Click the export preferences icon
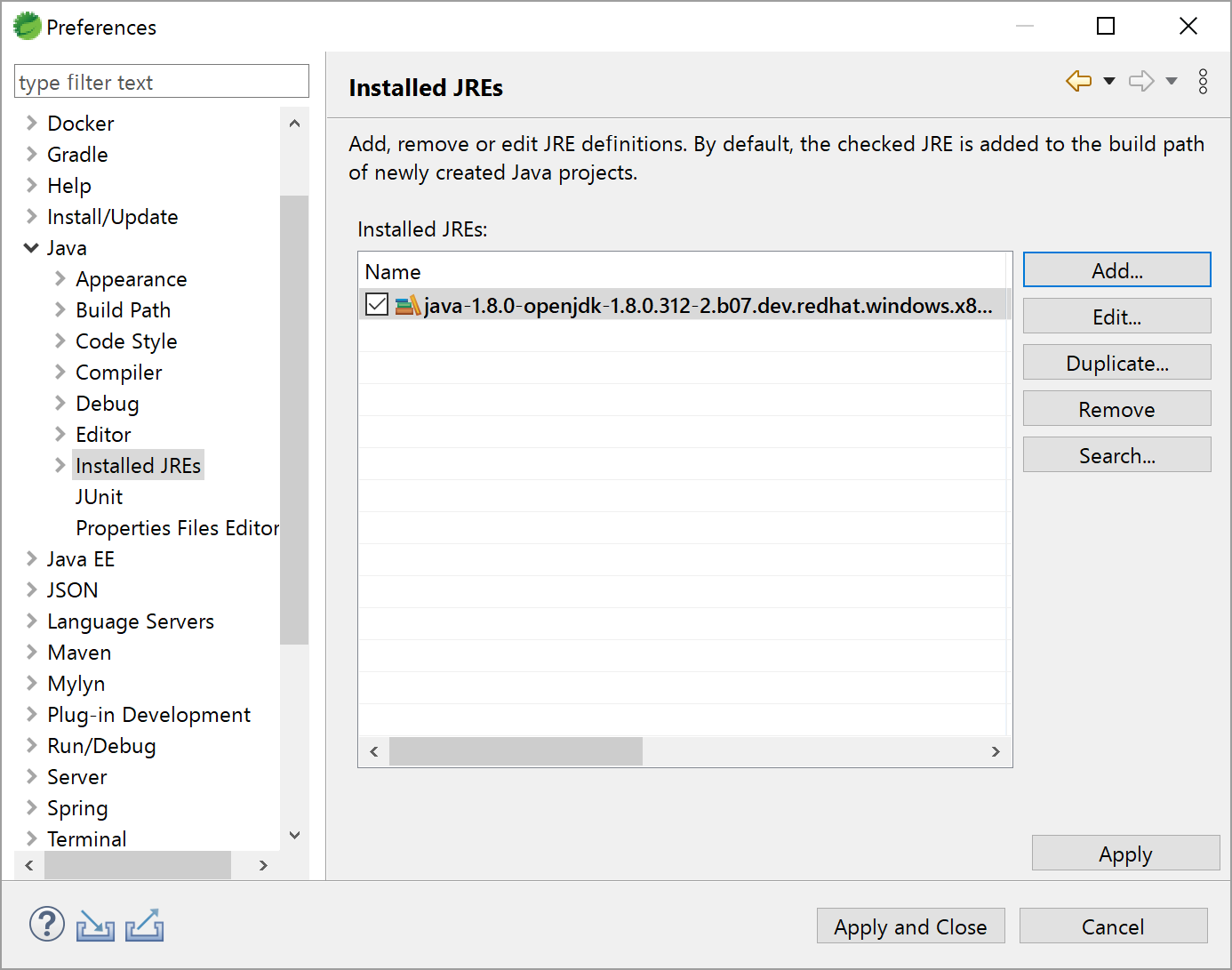Image resolution: width=1232 pixels, height=970 pixels. pyautogui.click(x=144, y=926)
